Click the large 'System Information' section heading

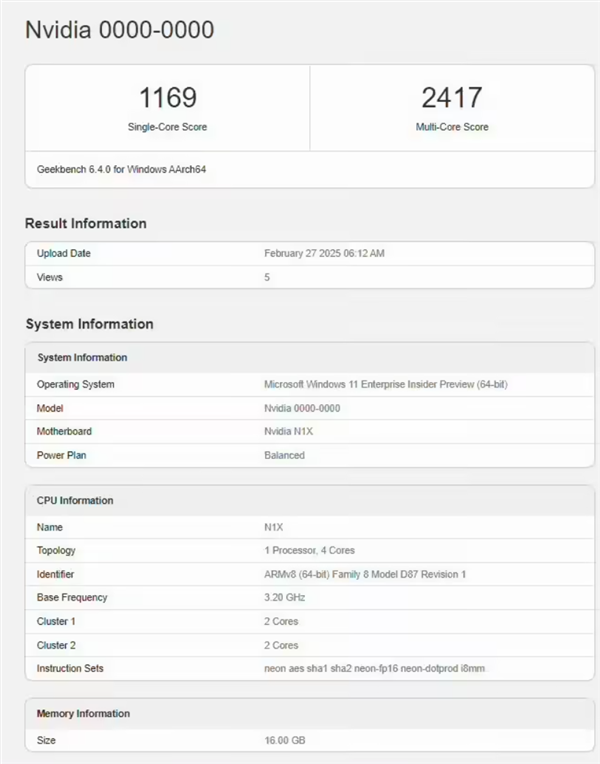(90, 324)
